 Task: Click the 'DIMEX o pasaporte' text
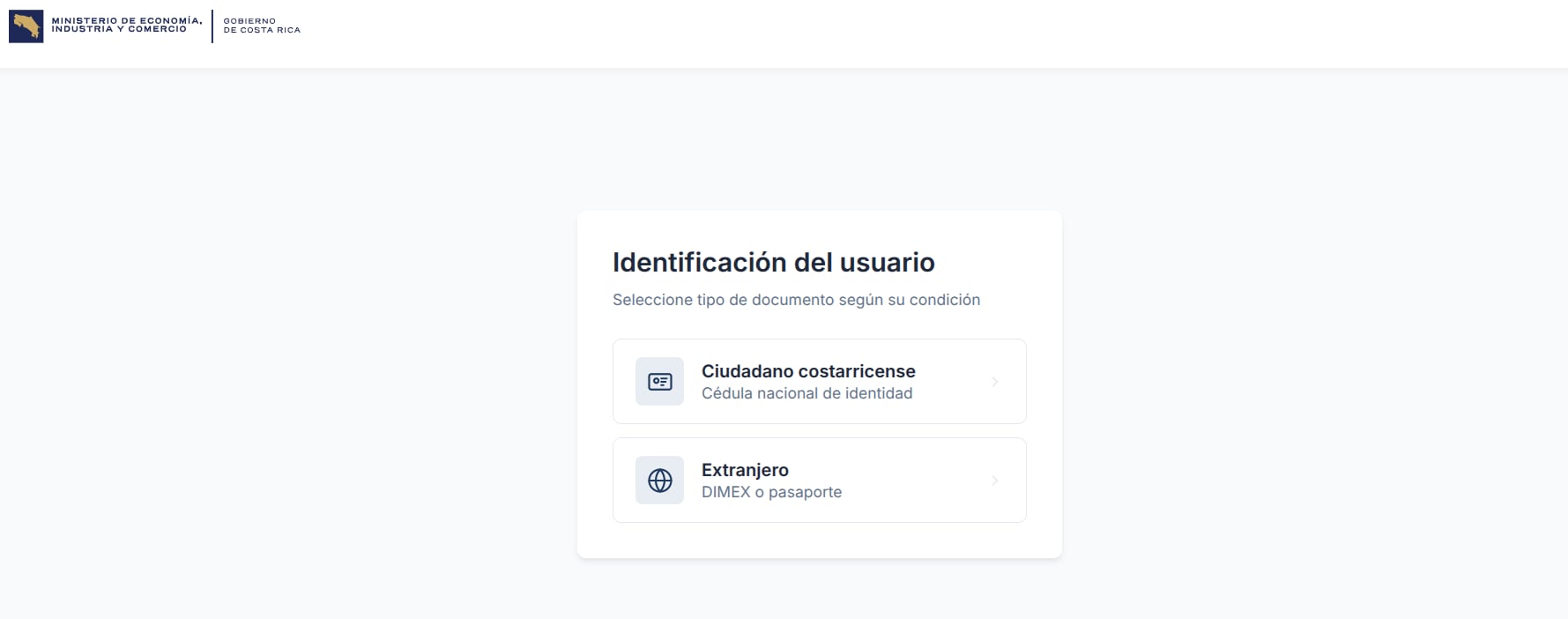[772, 492]
